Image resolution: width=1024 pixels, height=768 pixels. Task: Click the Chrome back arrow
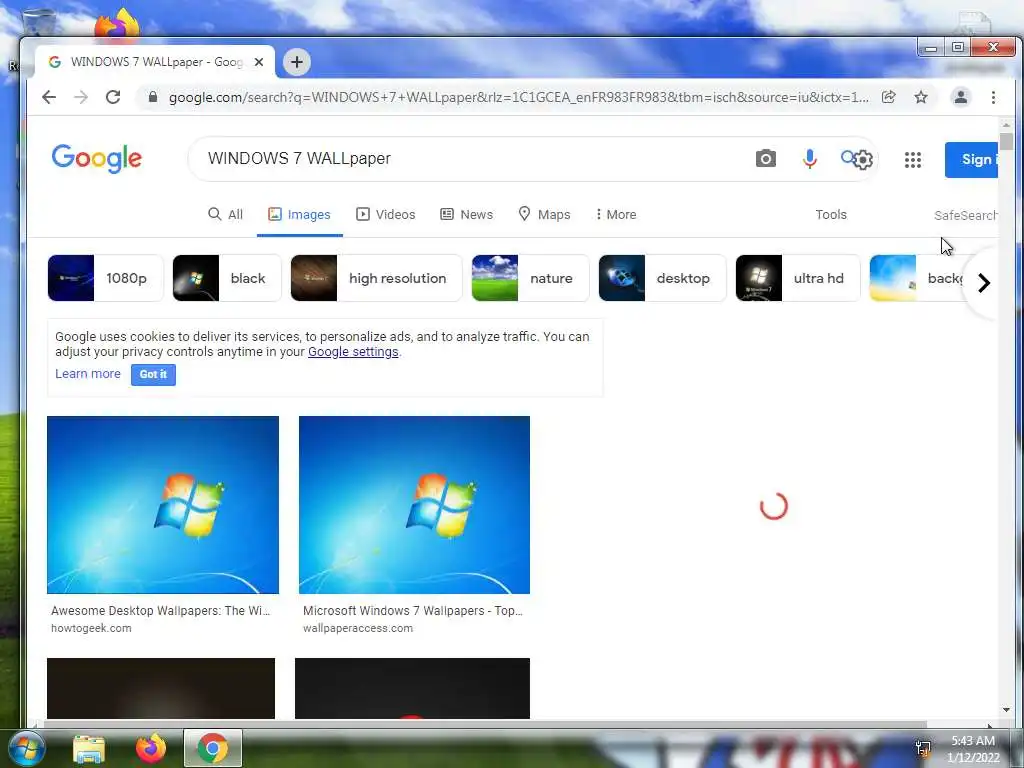point(49,97)
